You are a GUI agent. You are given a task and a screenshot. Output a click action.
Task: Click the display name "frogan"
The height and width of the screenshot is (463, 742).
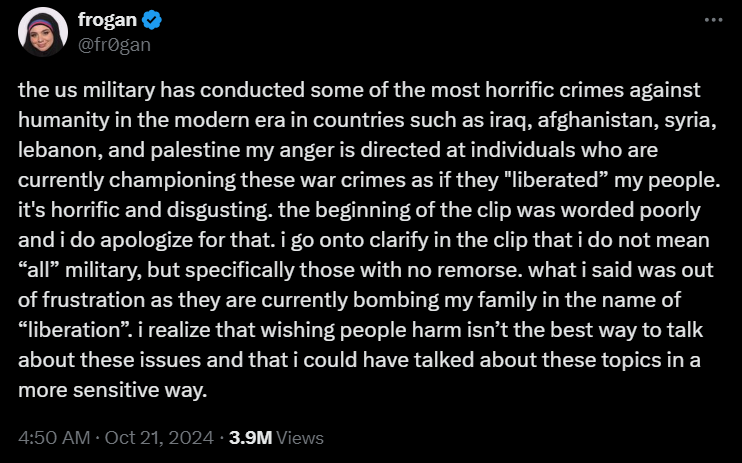tap(104, 21)
